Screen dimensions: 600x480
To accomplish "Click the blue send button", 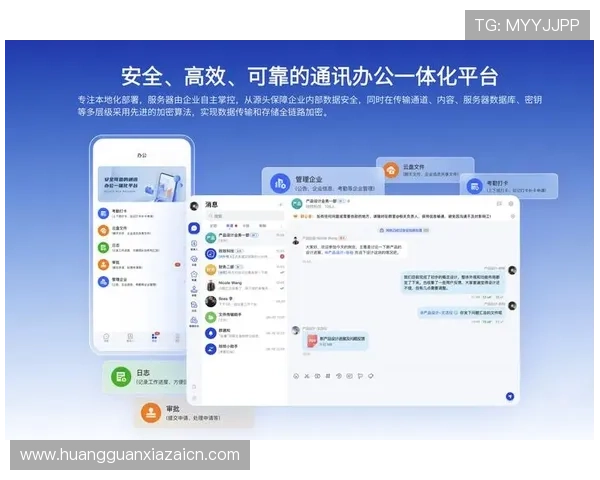I will [510, 397].
